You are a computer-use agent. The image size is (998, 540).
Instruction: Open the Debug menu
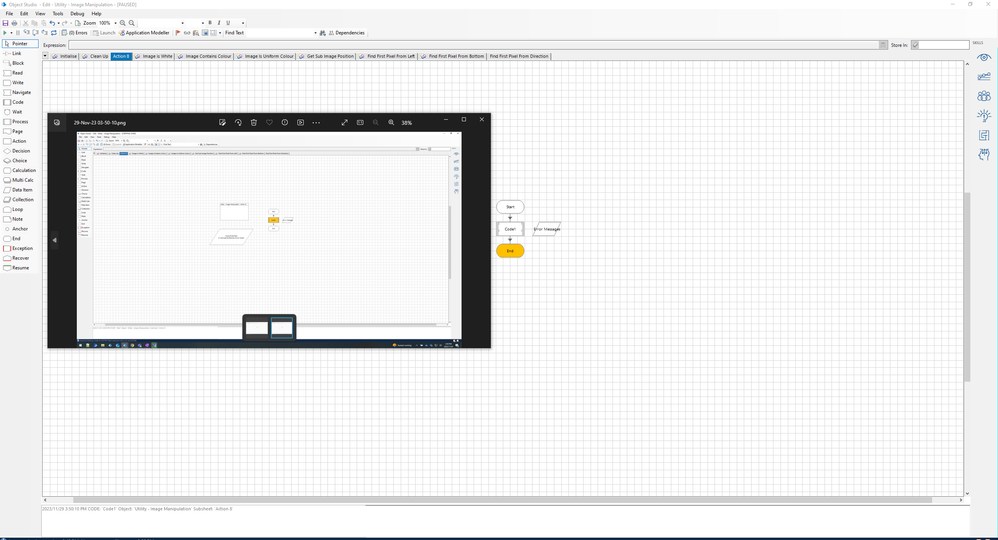pyautogui.click(x=77, y=13)
